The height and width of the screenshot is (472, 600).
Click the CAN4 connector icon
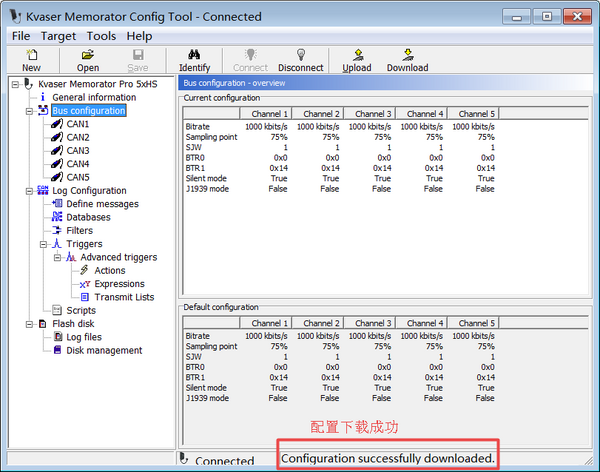coord(57,164)
